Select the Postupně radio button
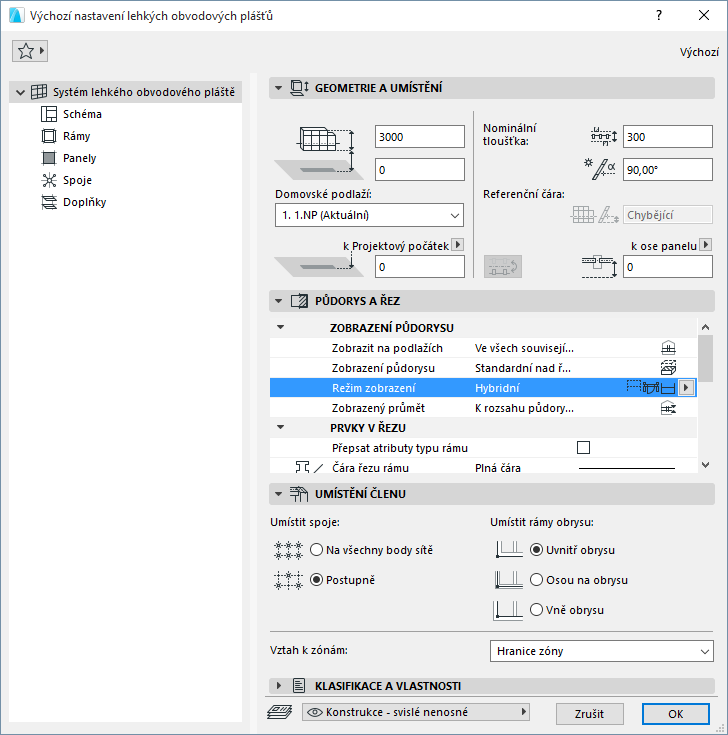Viewport: 728px width, 735px height. [x=316, y=580]
